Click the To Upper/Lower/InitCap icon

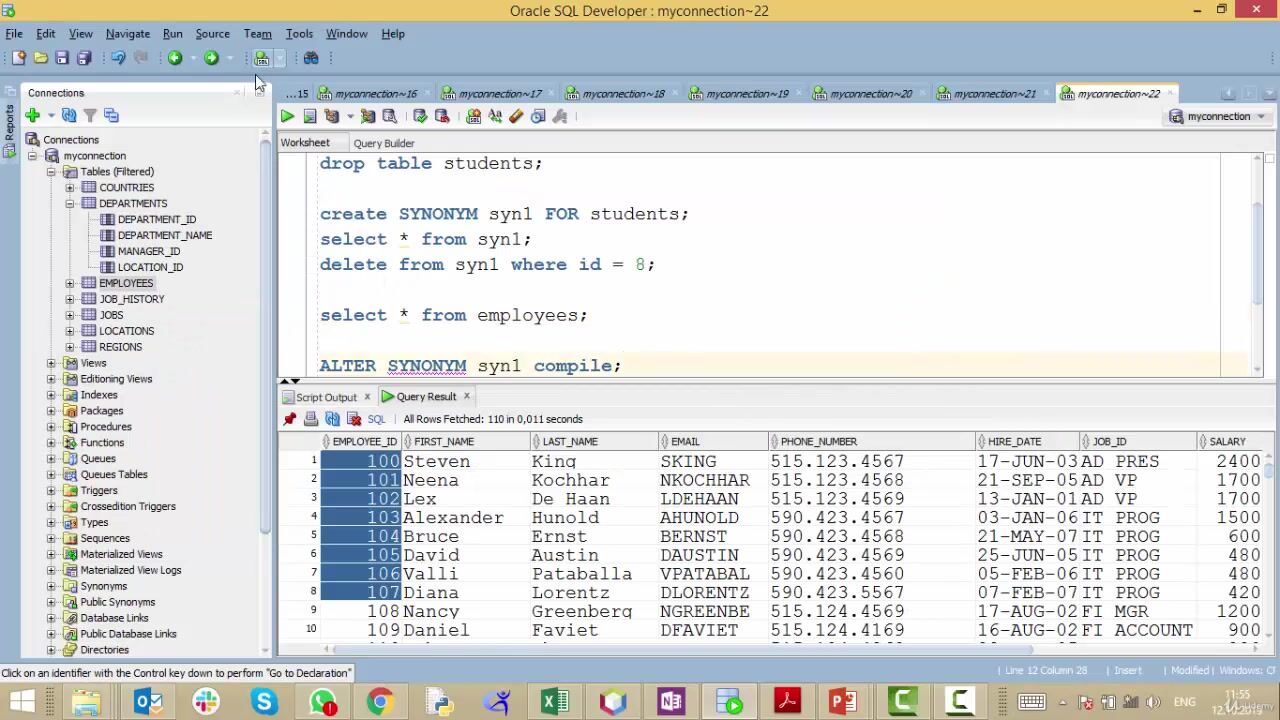(x=495, y=117)
